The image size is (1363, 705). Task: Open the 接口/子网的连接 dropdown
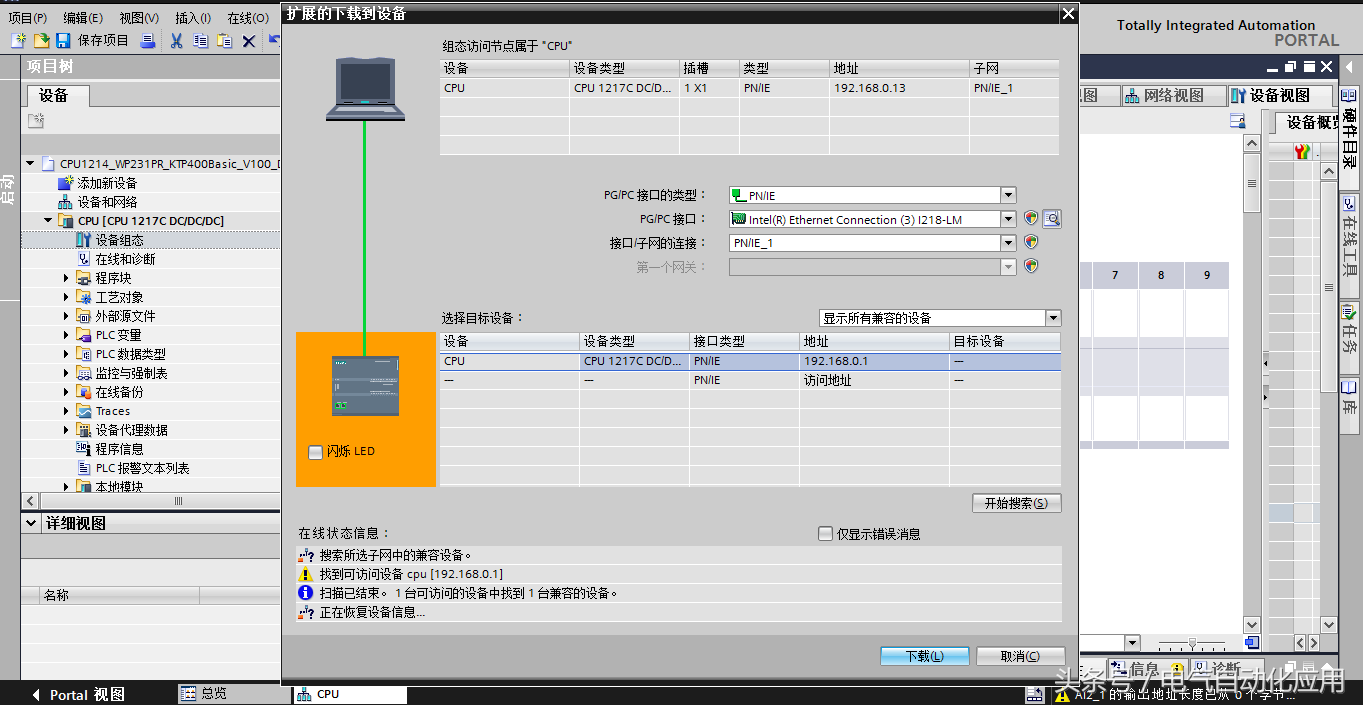[1009, 243]
